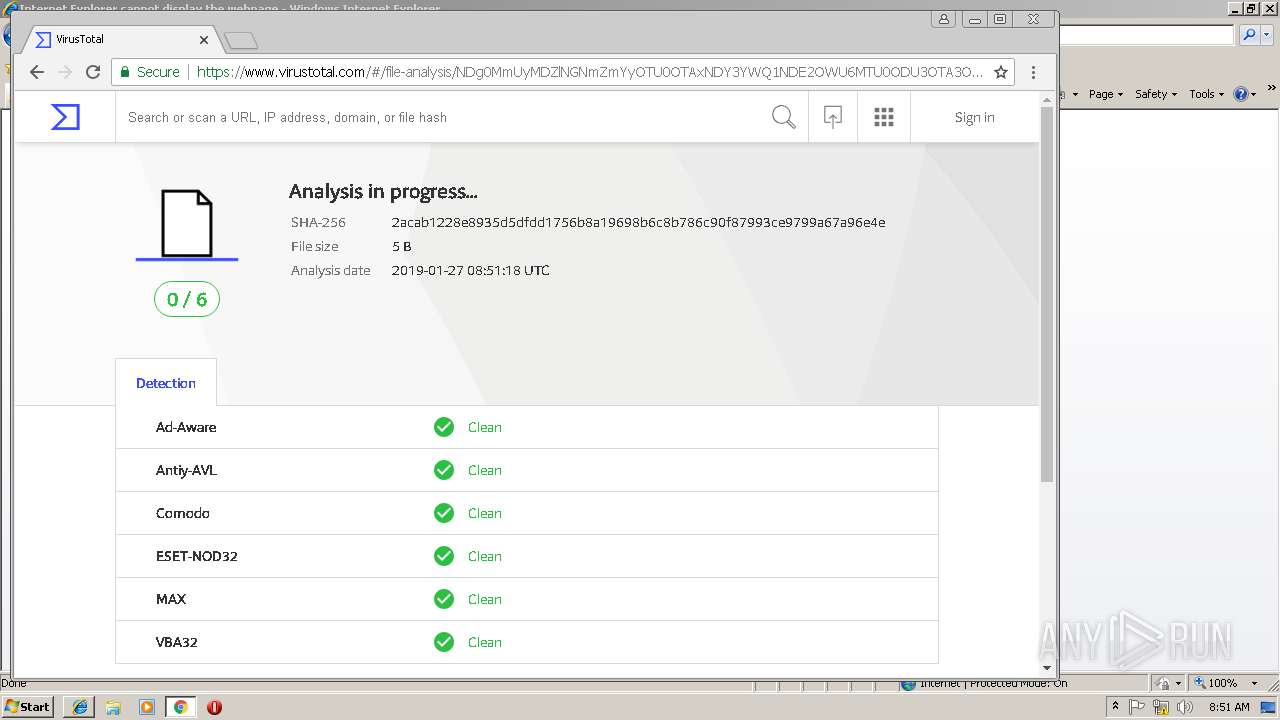This screenshot has width=1280, height=720.
Task: Click the network tray icon
Action: point(1161,707)
